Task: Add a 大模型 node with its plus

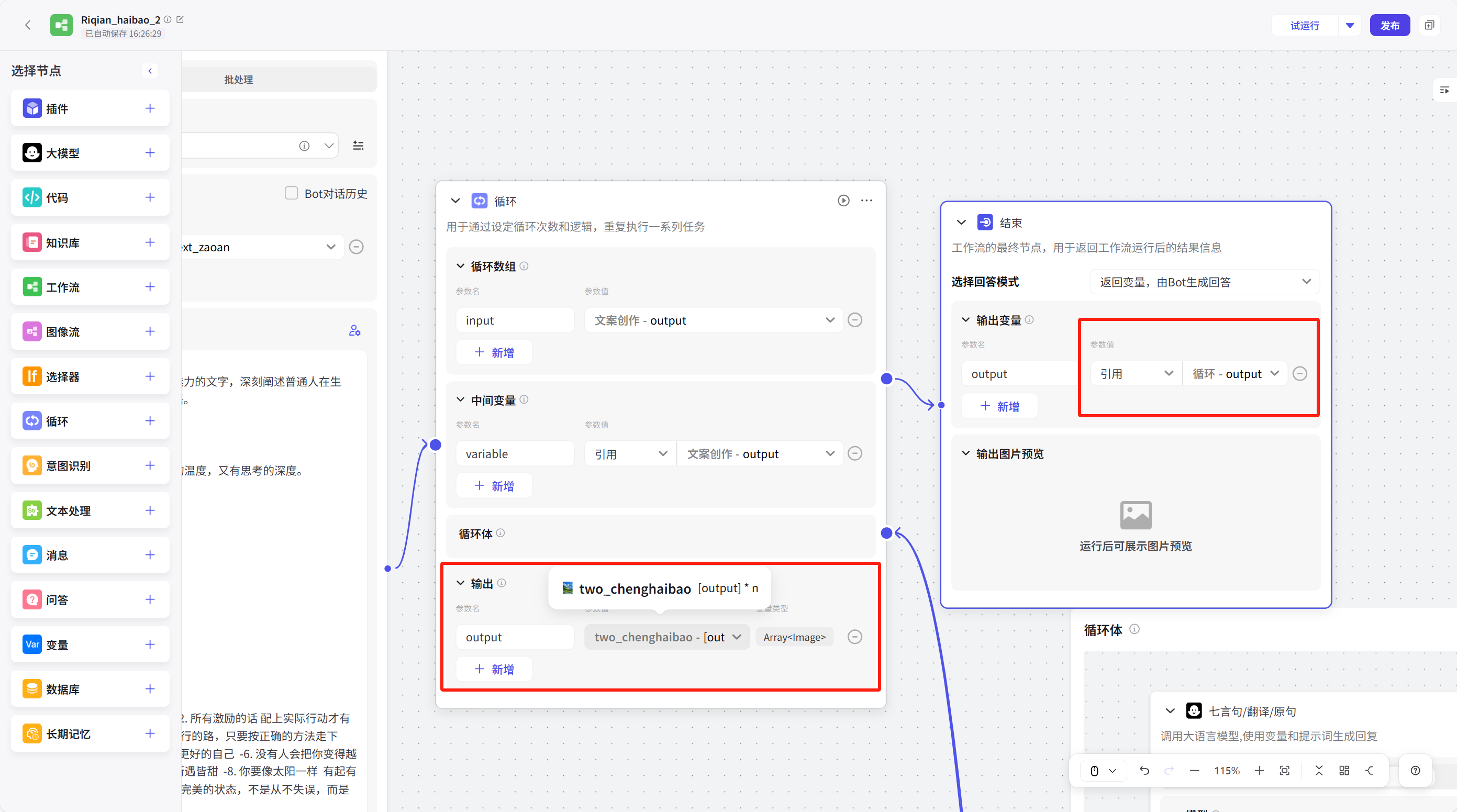Action: 150,153
